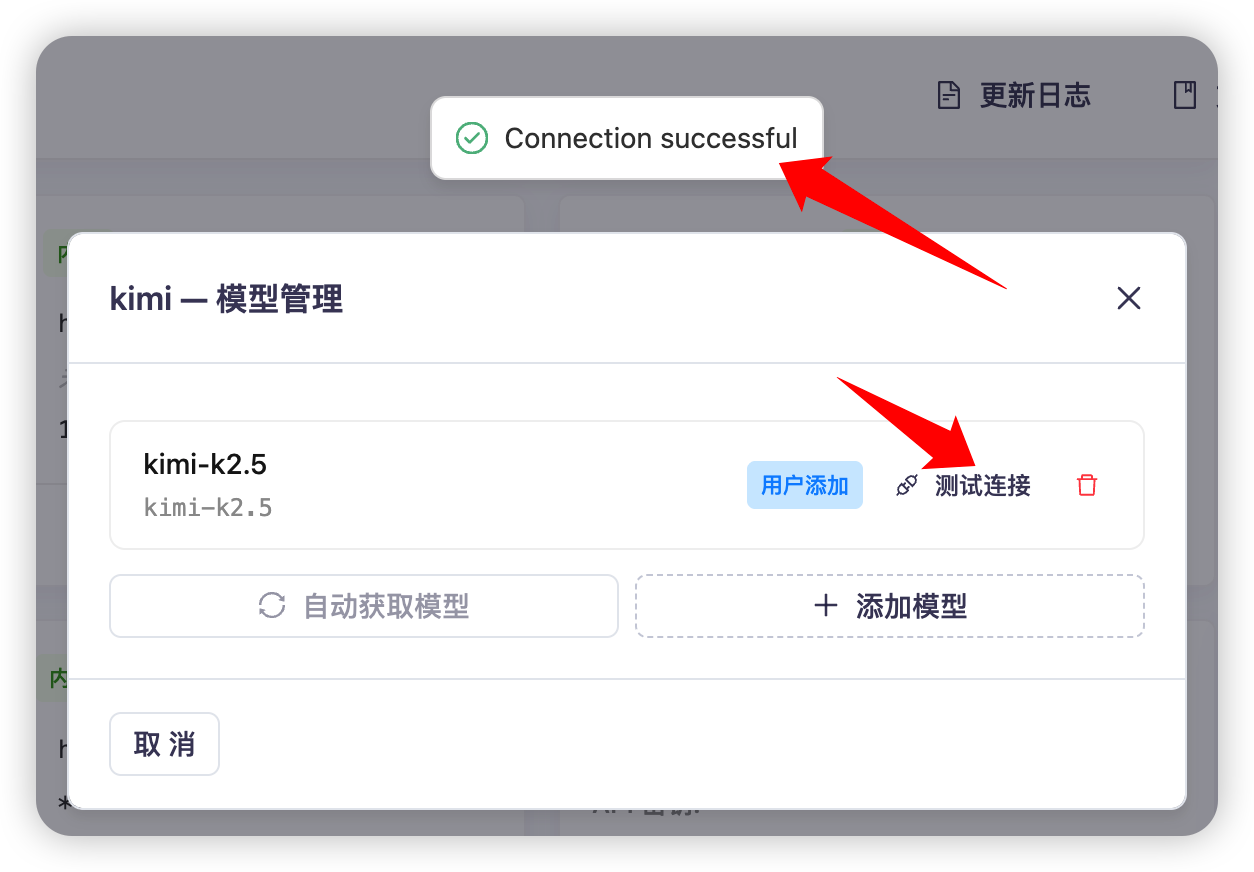Click the plug icon beside 测试连接
The height and width of the screenshot is (872, 1254).
pyautogui.click(x=907, y=486)
